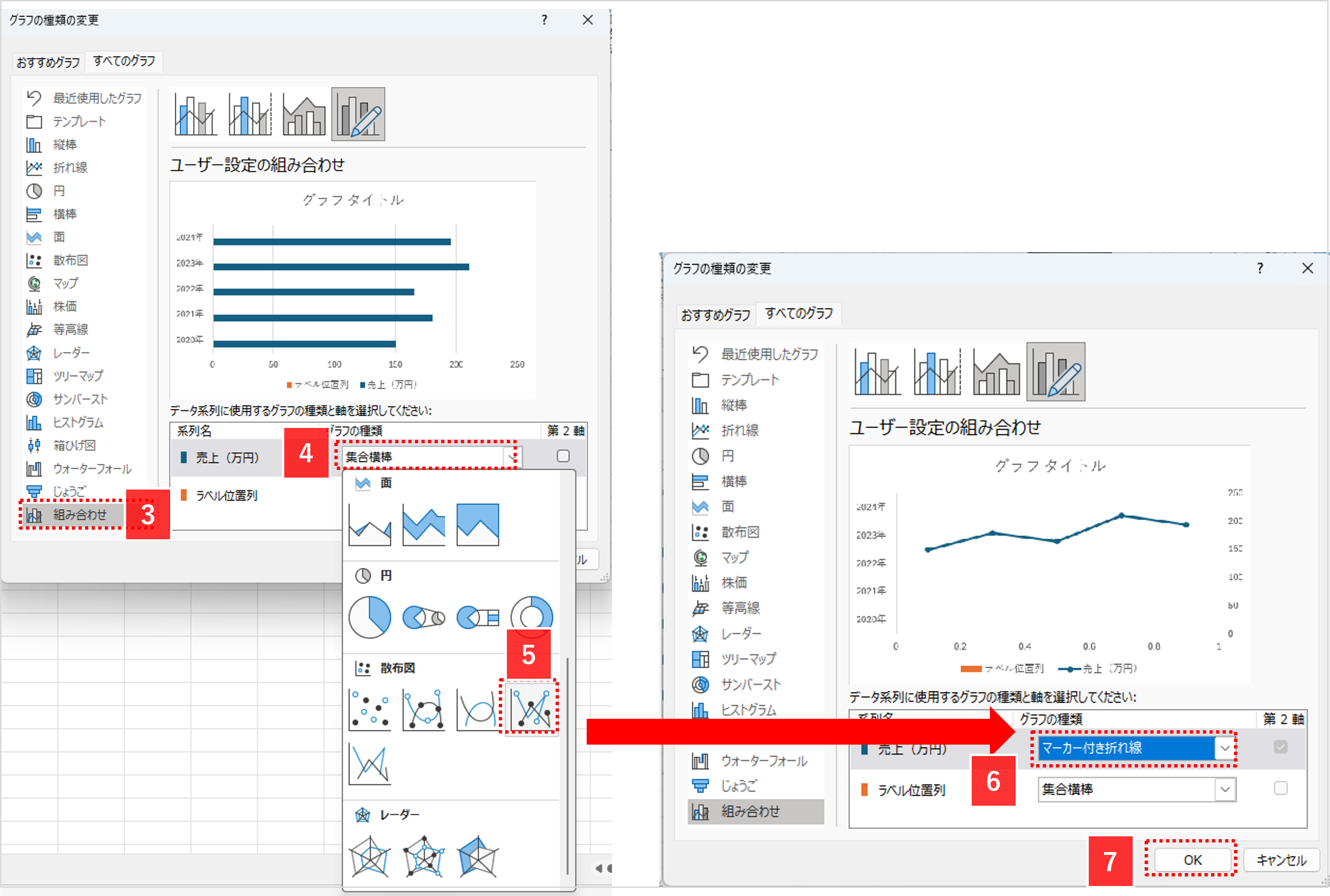The height and width of the screenshot is (896, 1330).
Task: Toggle the secondary axis checkbox beside マーカー付き折れ線
Action: [x=1280, y=747]
